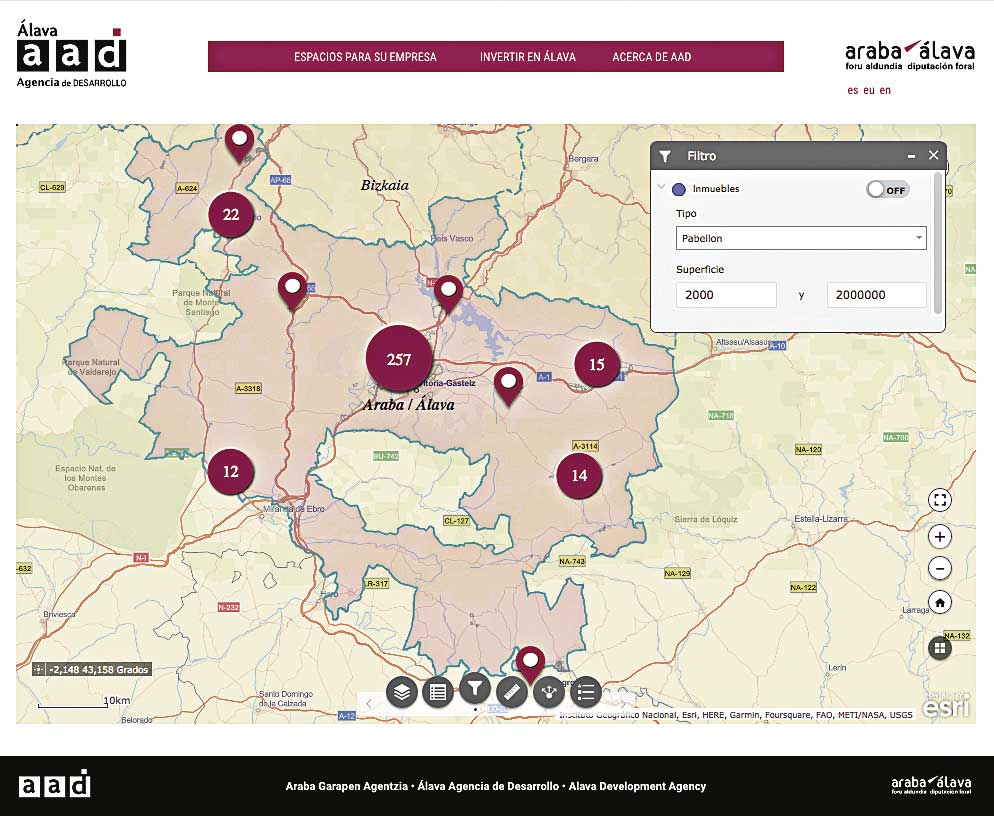Open the legend list widget

586,692
